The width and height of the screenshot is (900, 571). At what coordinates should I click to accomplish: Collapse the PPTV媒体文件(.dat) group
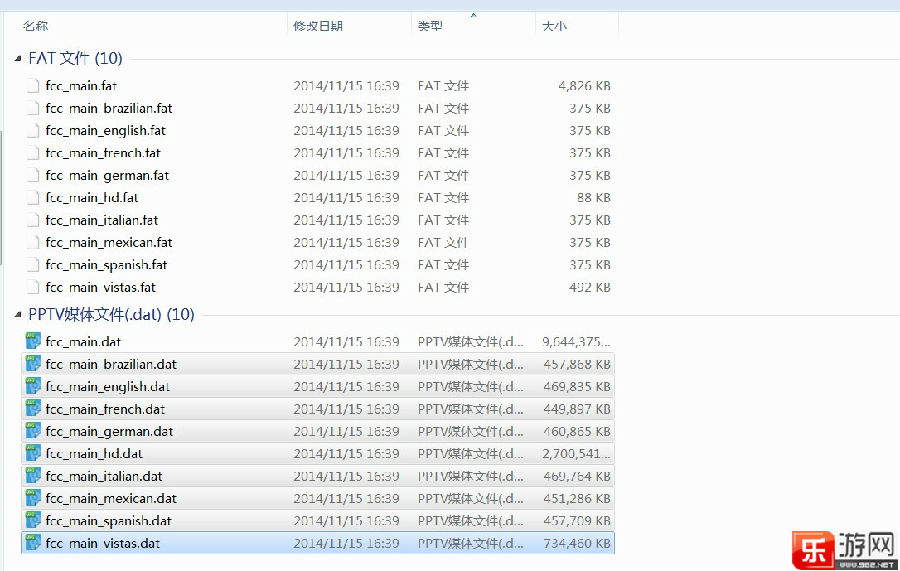(19, 315)
